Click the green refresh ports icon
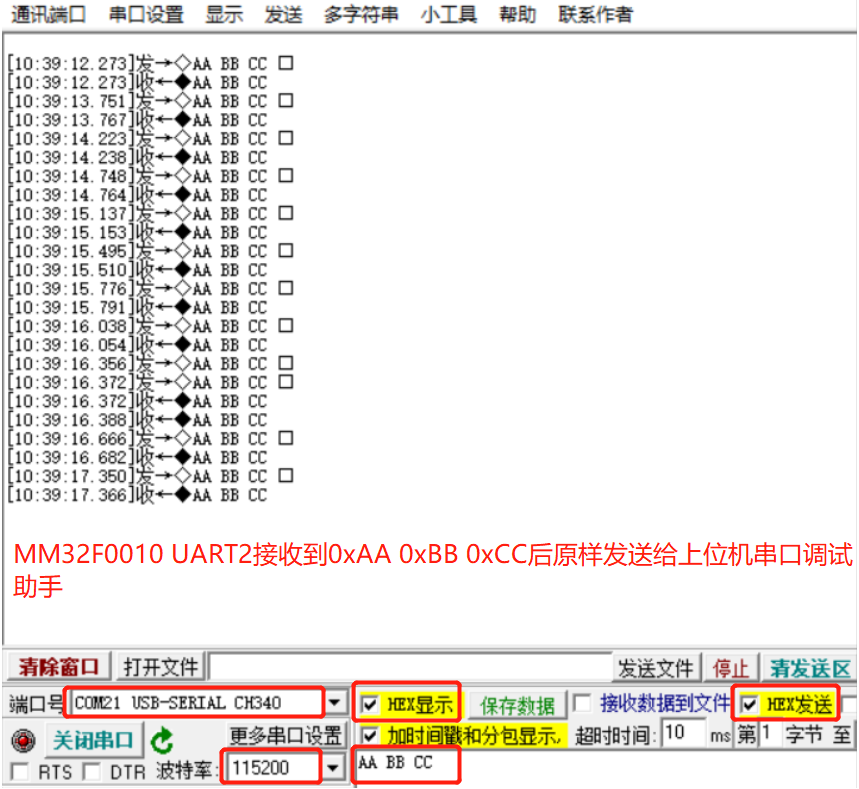Image resolution: width=859 pixels, height=789 pixels. (x=162, y=740)
